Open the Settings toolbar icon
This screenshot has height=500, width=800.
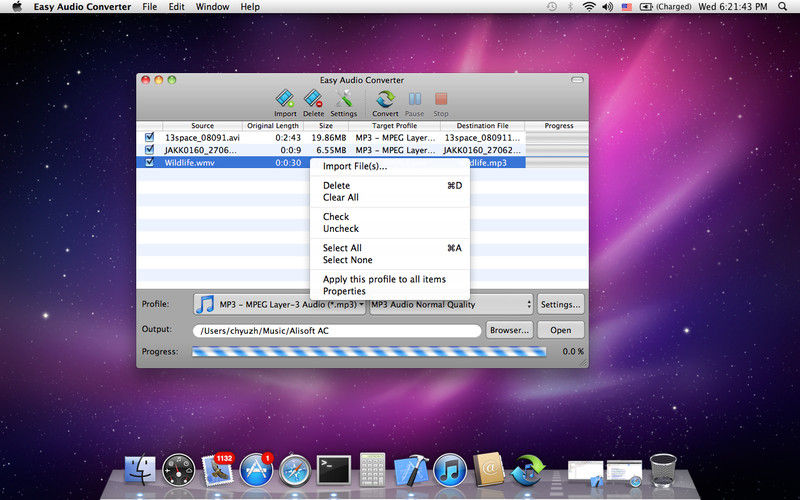343,103
